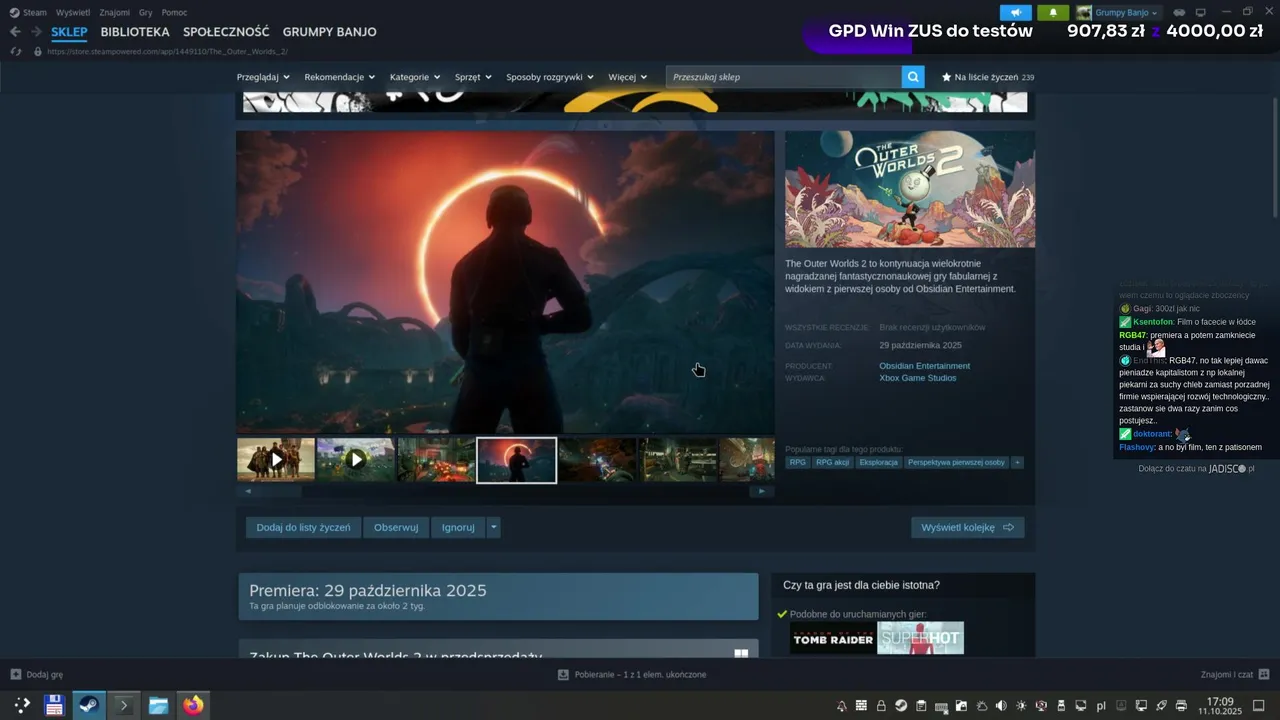Open the terminal taskbar icon
Screen dimensions: 1280x720
pyautogui.click(x=124, y=705)
